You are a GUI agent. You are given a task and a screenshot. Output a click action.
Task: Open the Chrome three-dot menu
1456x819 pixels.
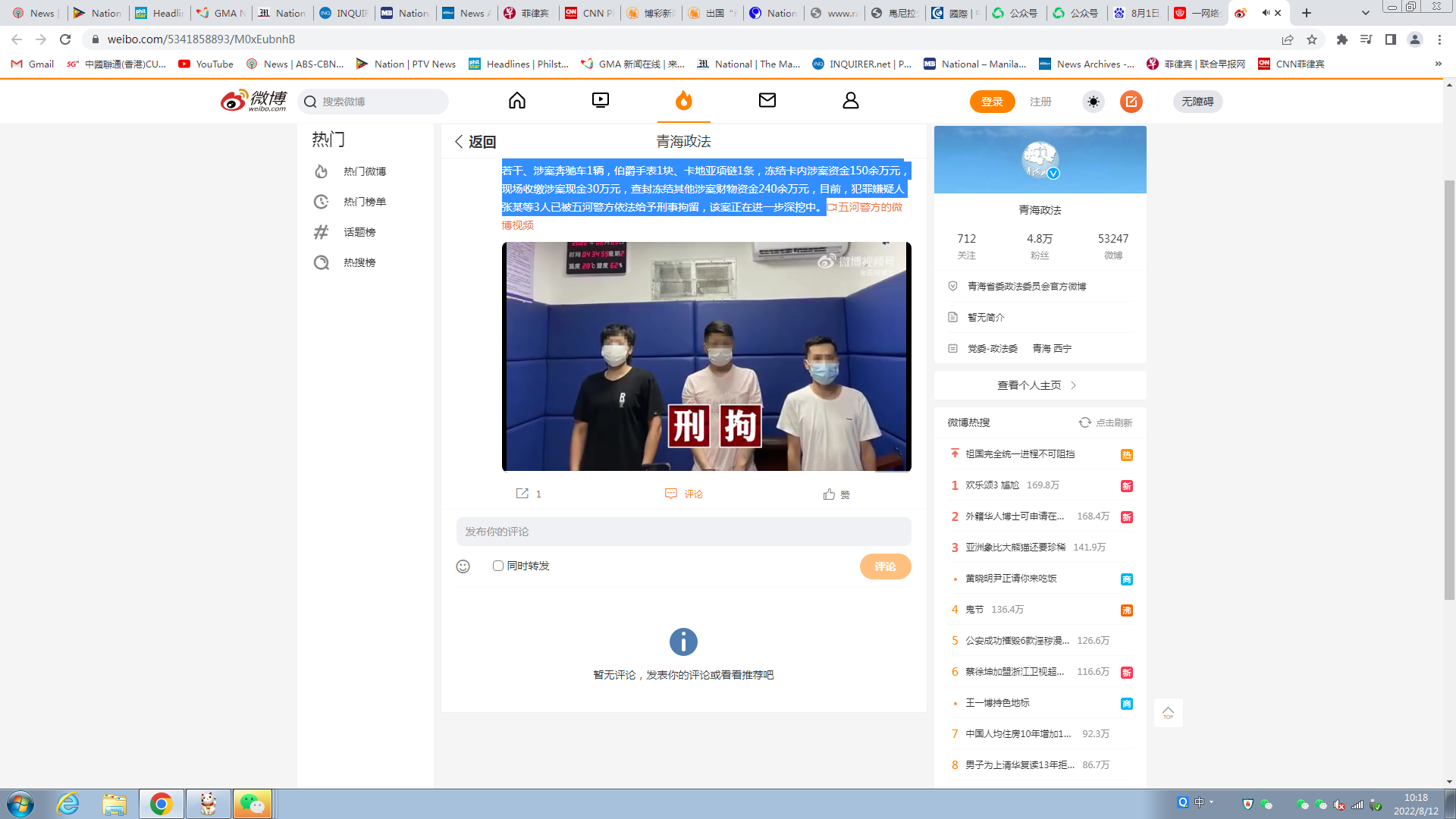(x=1439, y=39)
